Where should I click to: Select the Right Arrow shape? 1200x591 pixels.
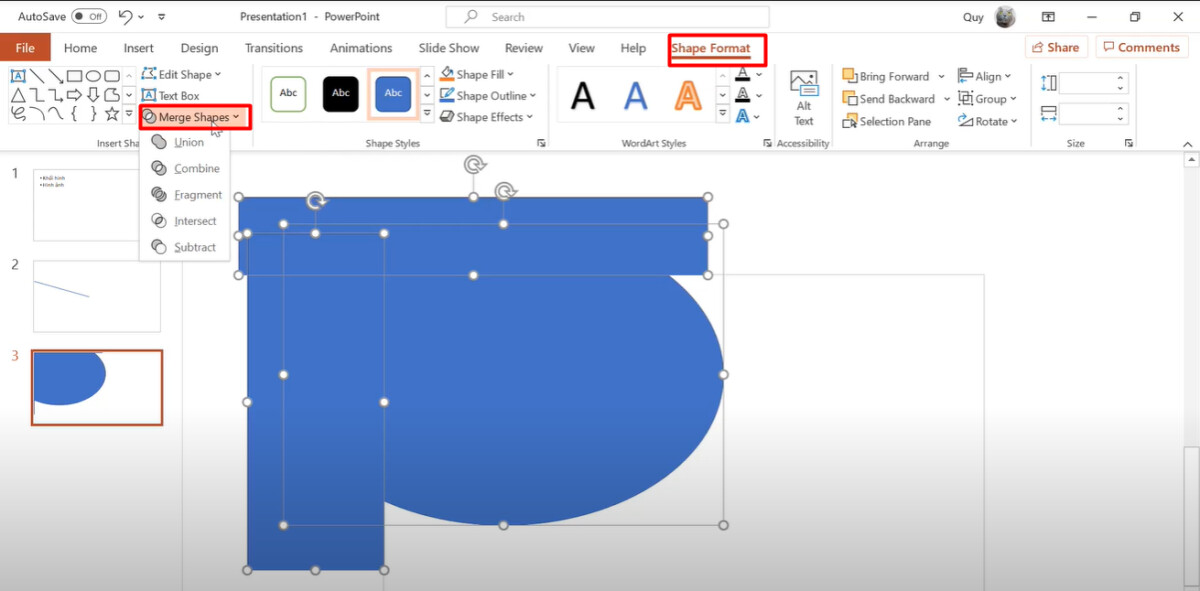(x=74, y=95)
